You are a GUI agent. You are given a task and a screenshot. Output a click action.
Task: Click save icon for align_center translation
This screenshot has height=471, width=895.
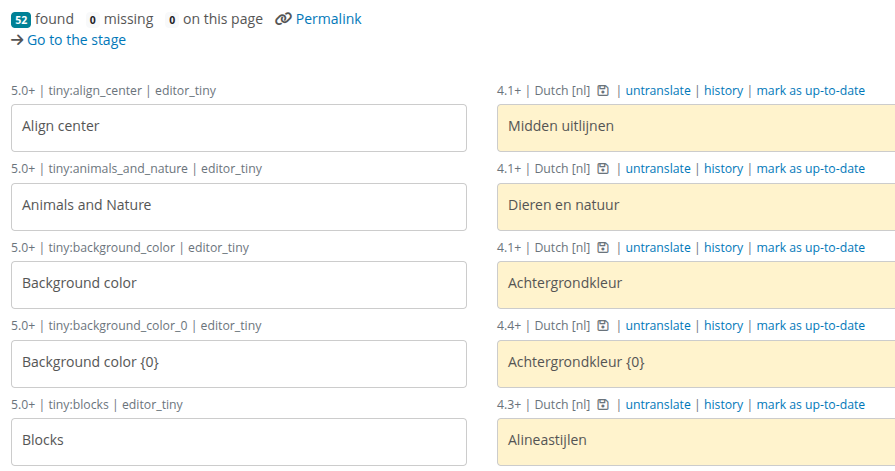tap(603, 91)
